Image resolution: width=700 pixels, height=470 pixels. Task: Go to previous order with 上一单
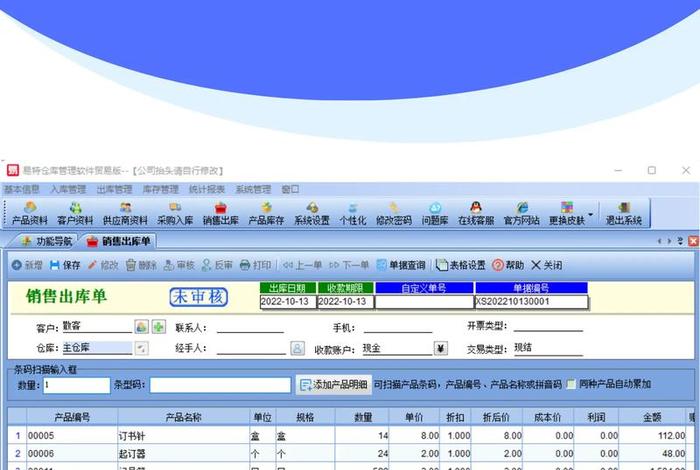(302, 265)
